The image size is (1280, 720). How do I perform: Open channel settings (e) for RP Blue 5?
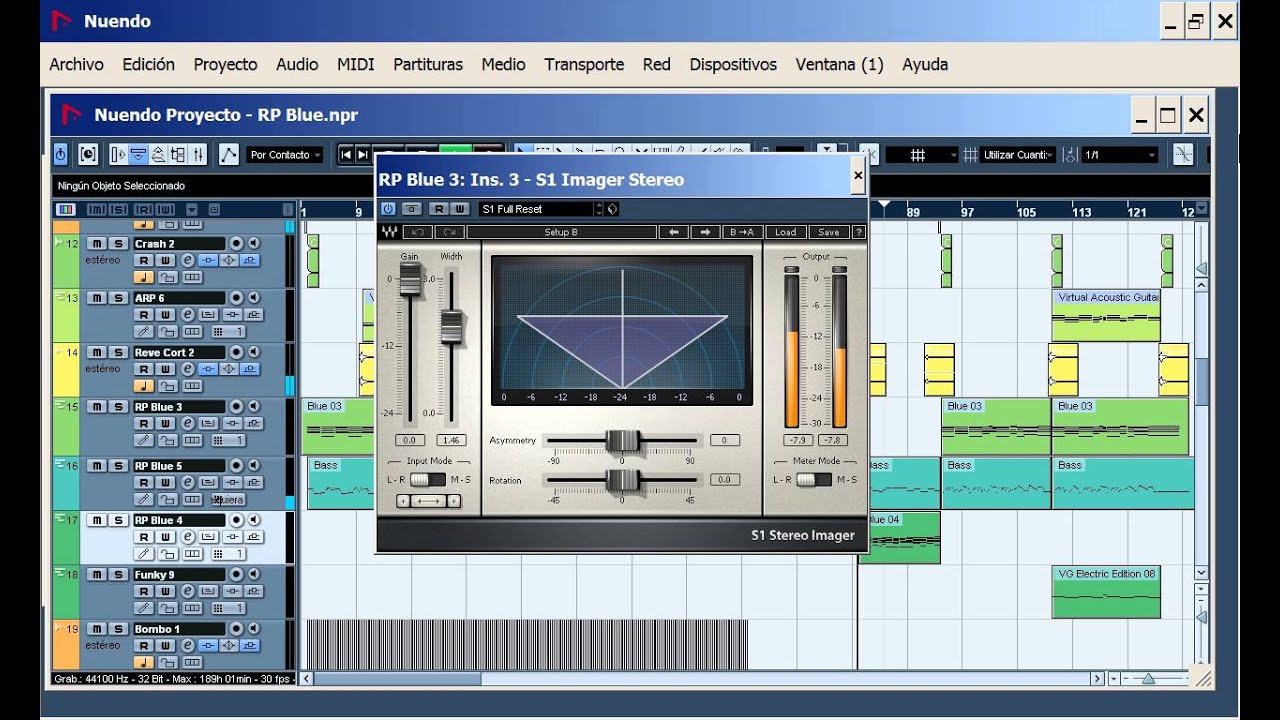pyautogui.click(x=187, y=482)
